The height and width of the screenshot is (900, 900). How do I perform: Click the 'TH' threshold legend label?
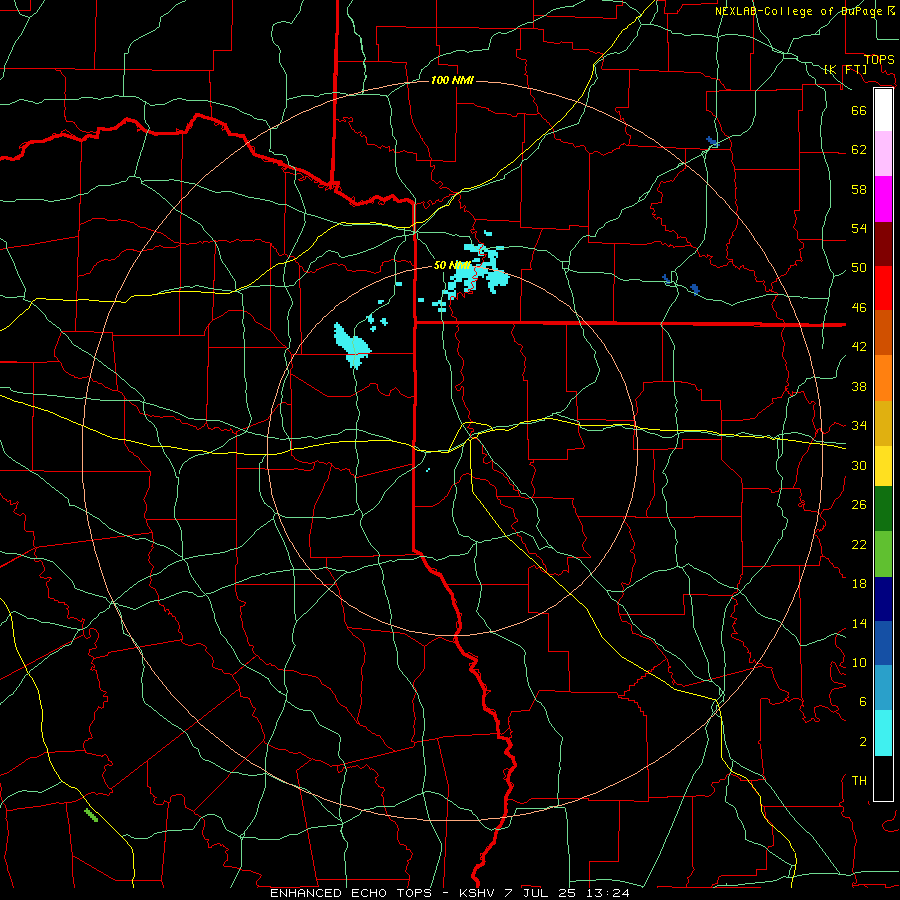click(859, 781)
